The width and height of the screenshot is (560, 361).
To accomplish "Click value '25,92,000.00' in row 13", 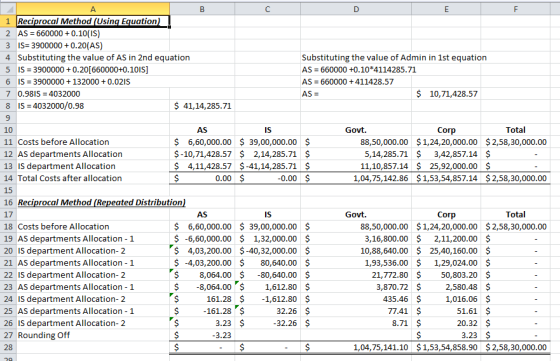I will (453, 166).
